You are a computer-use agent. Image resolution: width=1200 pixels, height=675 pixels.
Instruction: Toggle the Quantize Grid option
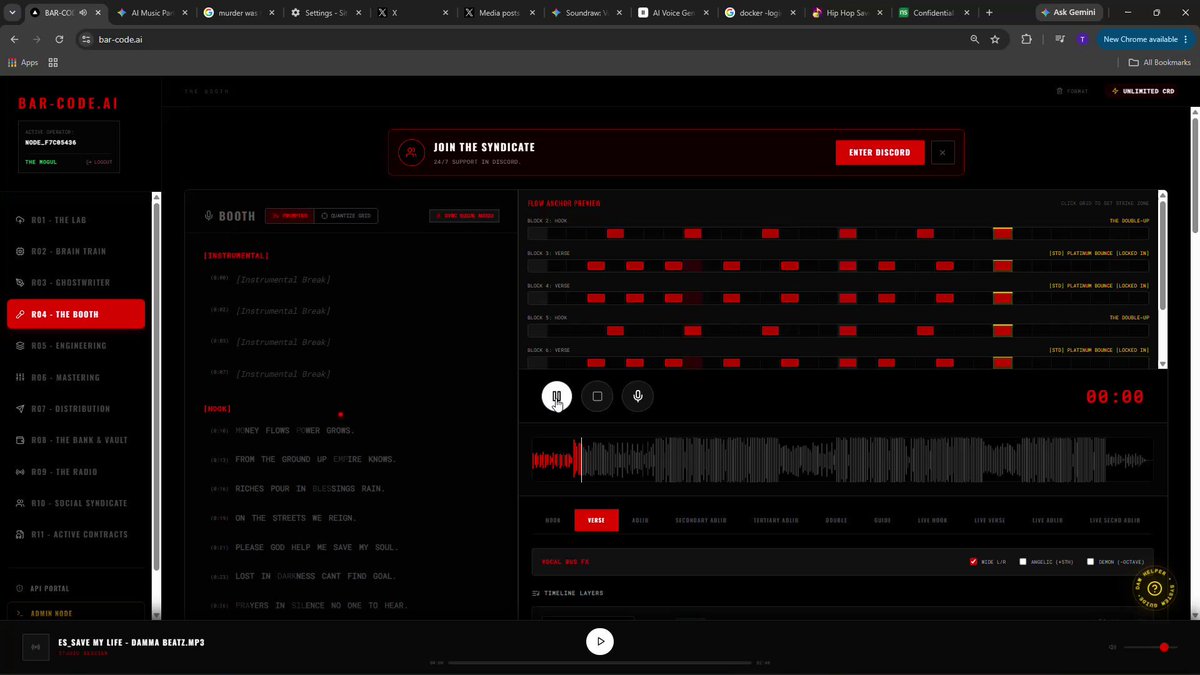tap(346, 215)
